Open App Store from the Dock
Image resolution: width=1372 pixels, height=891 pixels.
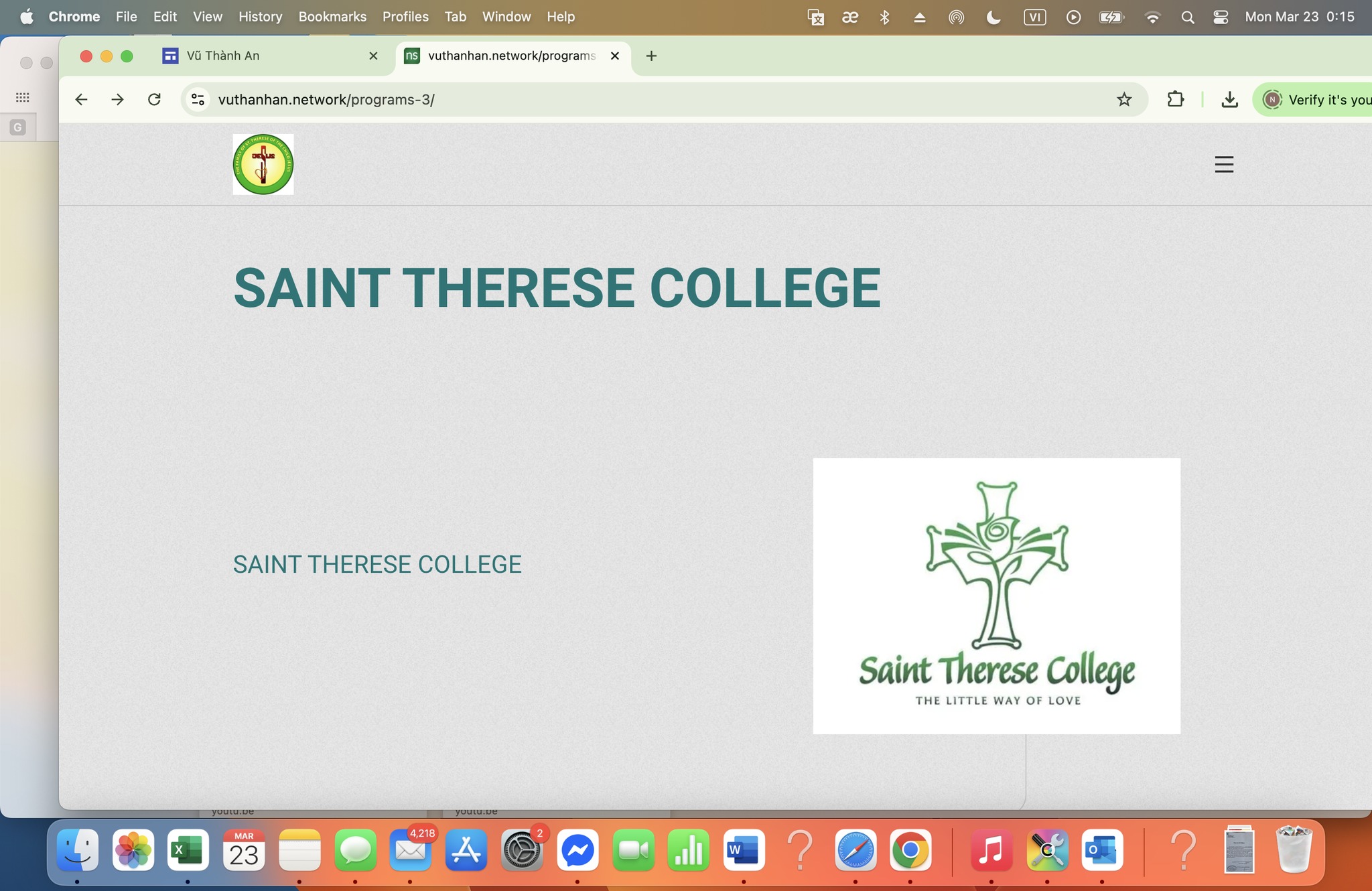(466, 850)
